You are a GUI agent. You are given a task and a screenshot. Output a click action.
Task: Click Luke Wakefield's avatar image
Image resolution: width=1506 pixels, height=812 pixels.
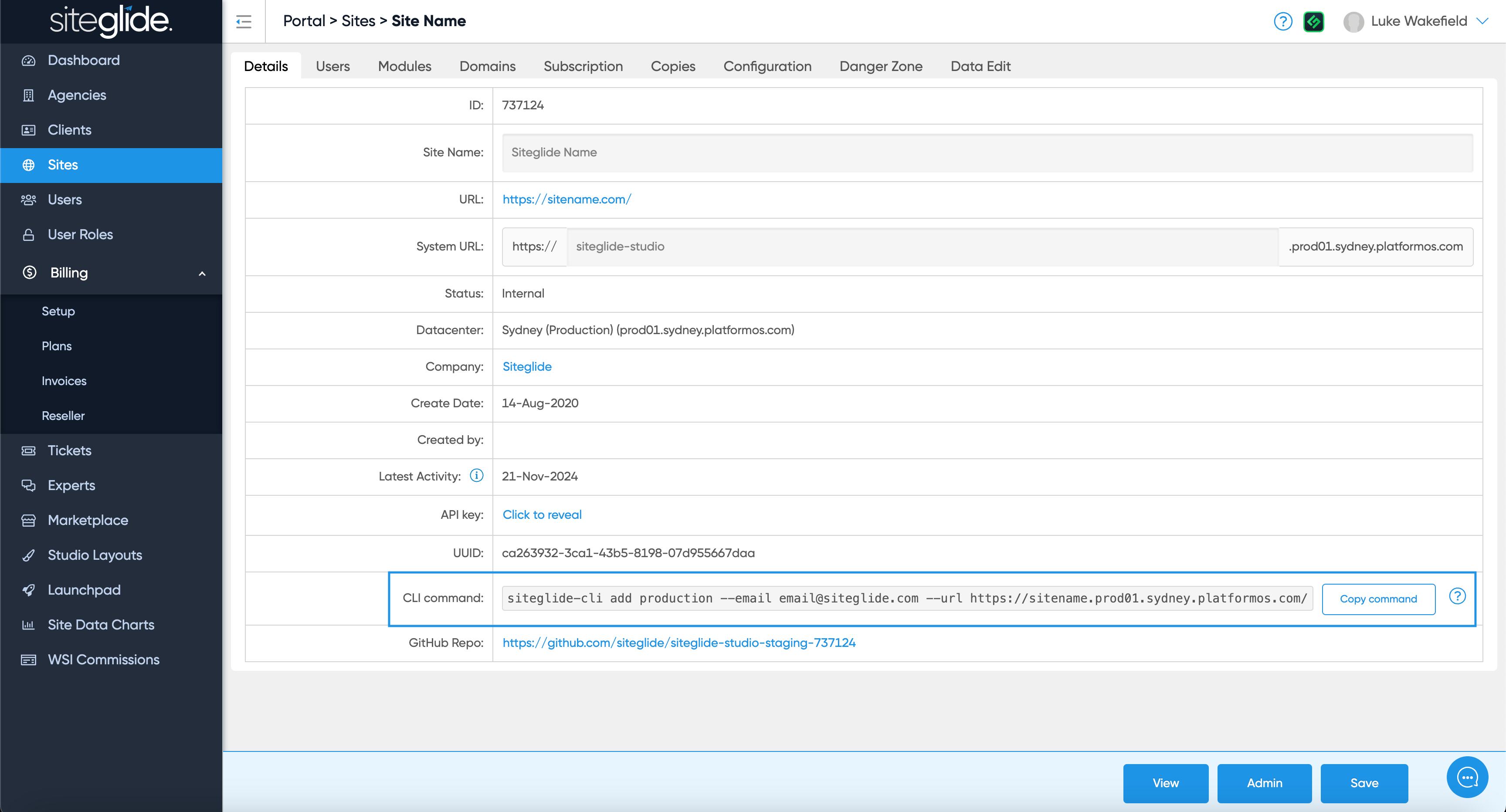(x=1353, y=22)
